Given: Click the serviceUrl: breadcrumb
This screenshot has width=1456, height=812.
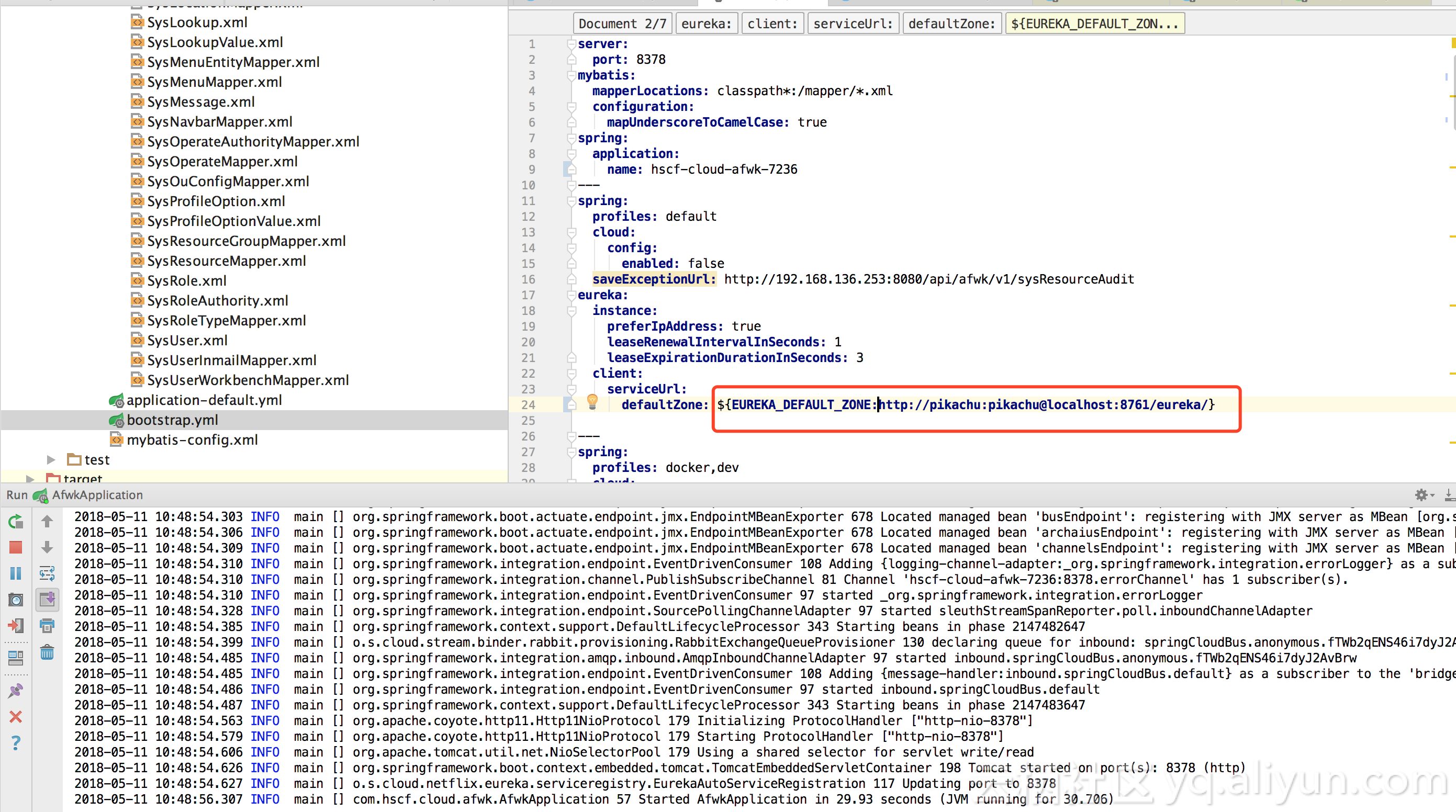Looking at the screenshot, I should tap(853, 24).
